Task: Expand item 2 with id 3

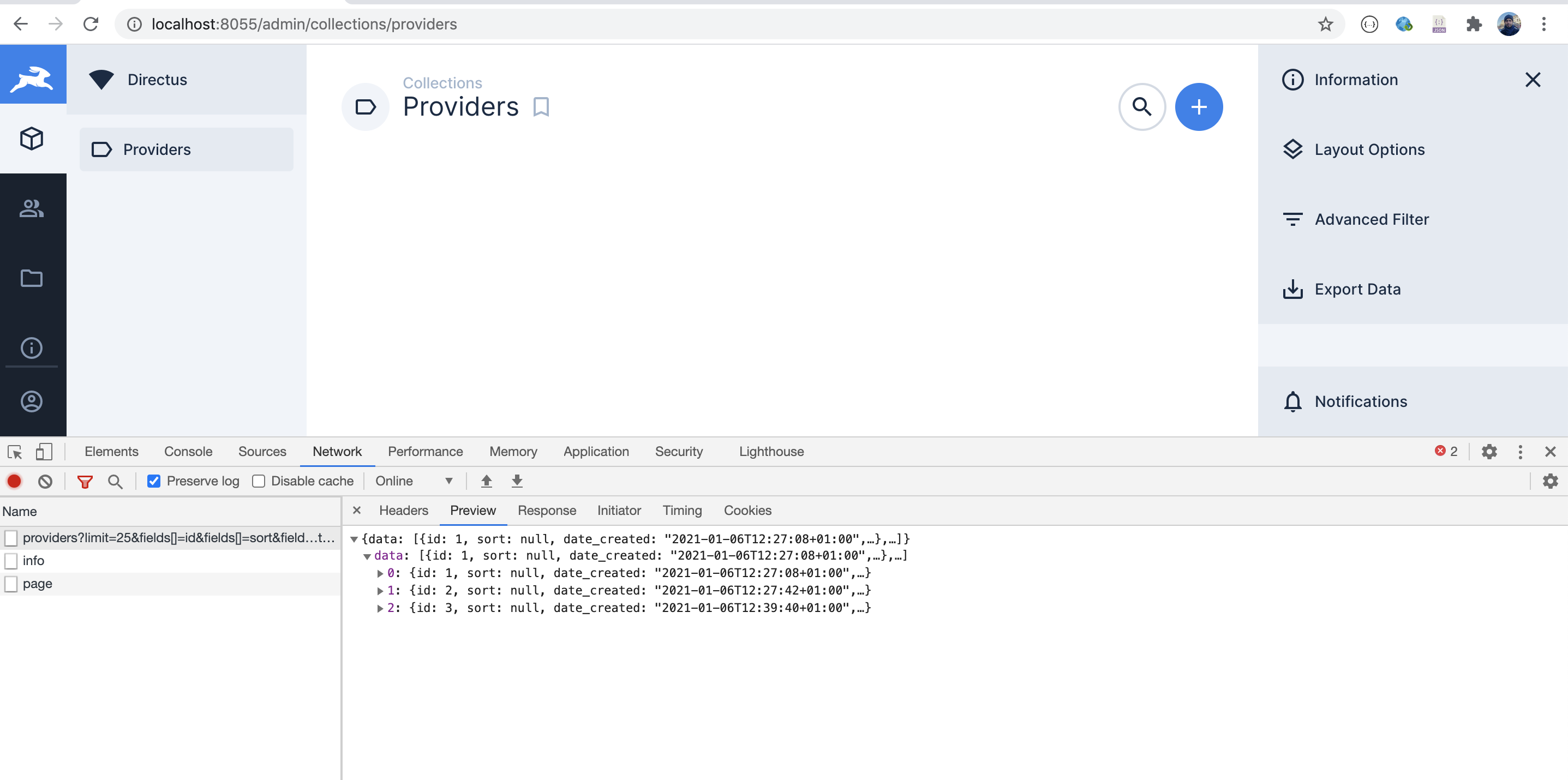Action: (x=380, y=608)
